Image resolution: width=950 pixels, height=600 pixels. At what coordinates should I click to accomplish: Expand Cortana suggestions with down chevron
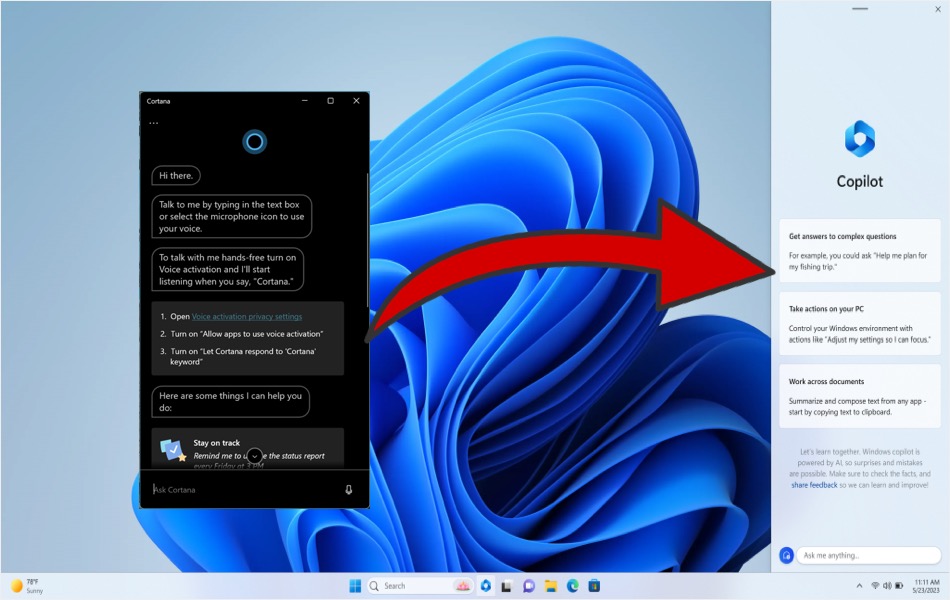click(254, 456)
